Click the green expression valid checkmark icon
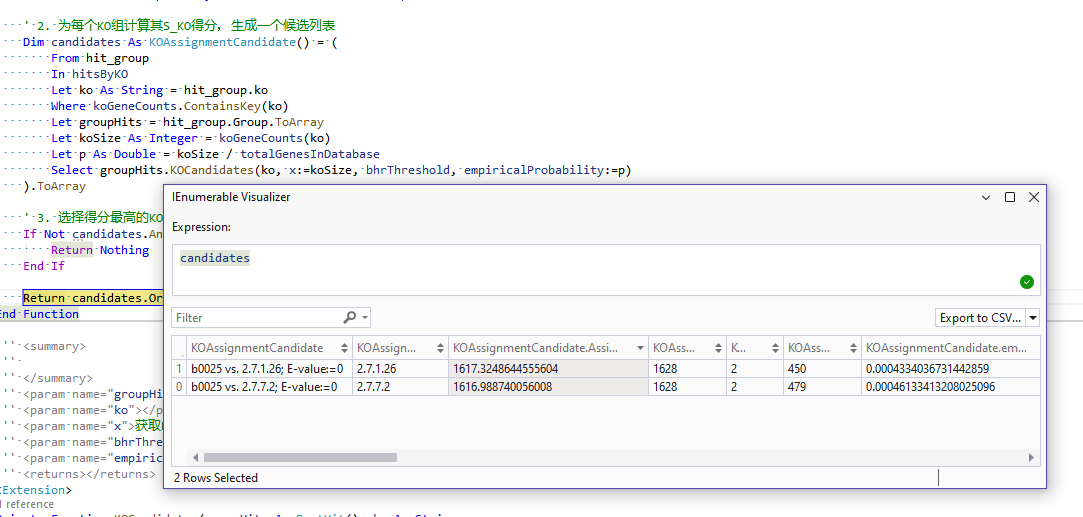Image resolution: width=1083 pixels, height=517 pixels. (1026, 282)
